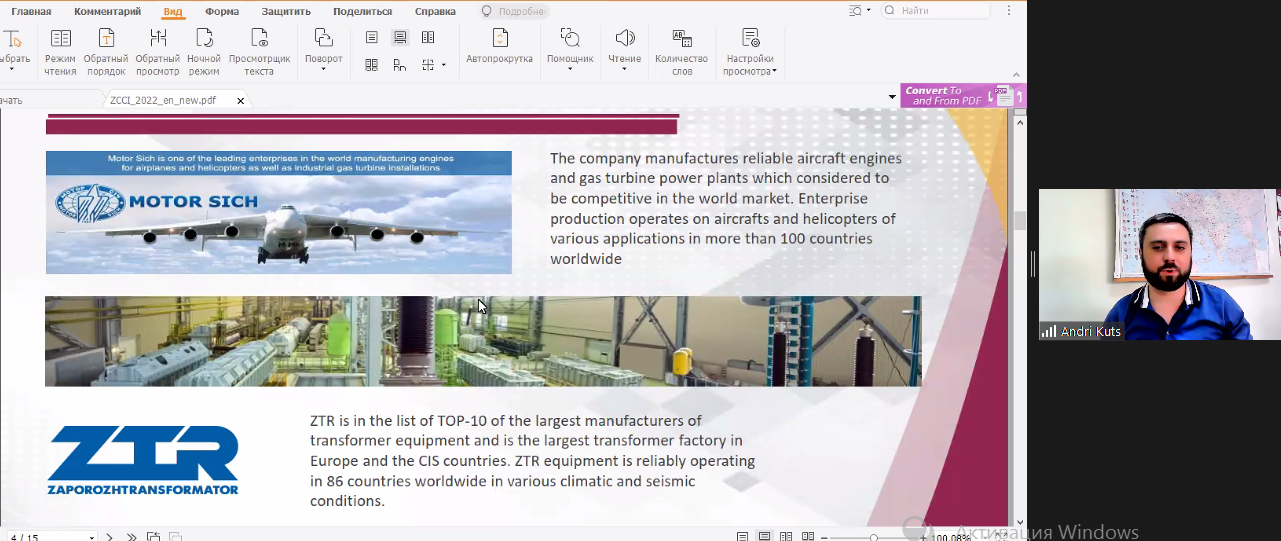The width and height of the screenshot is (1281, 541).
Task: Click the panel divider handle beside video
Action: (1032, 265)
